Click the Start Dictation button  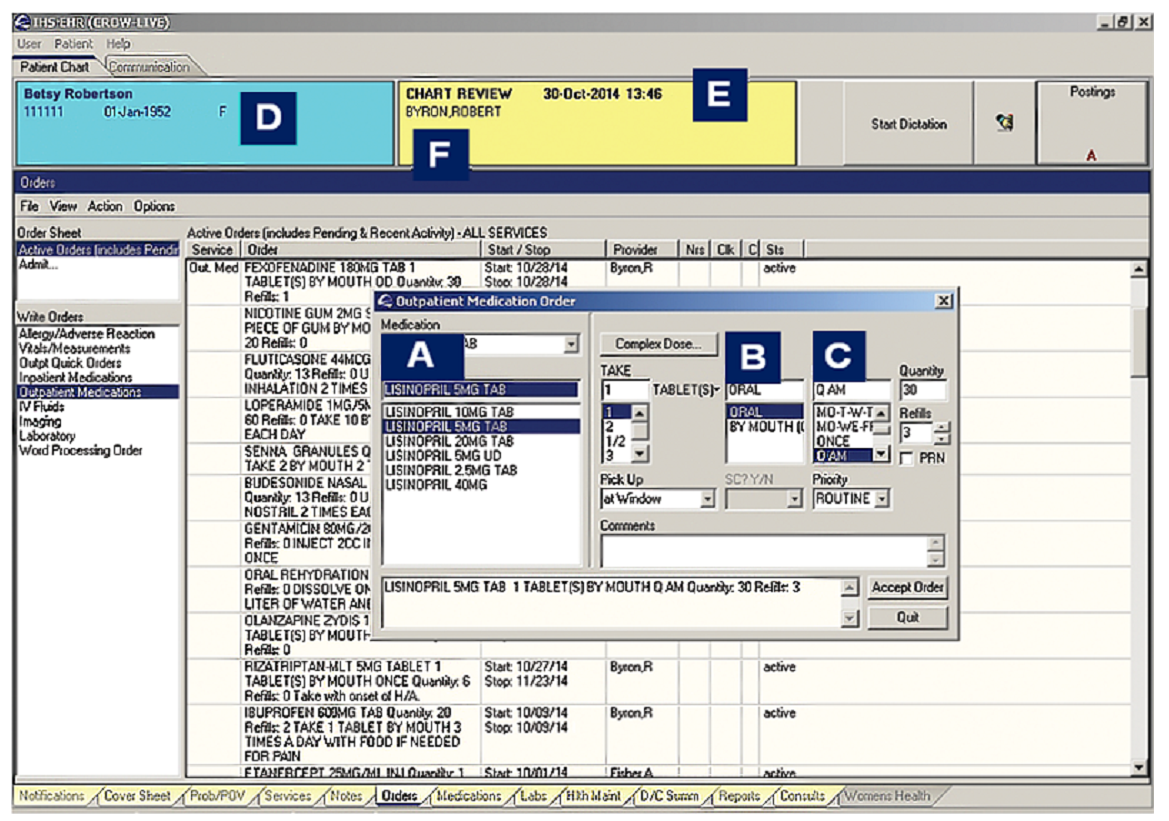pyautogui.click(x=908, y=124)
